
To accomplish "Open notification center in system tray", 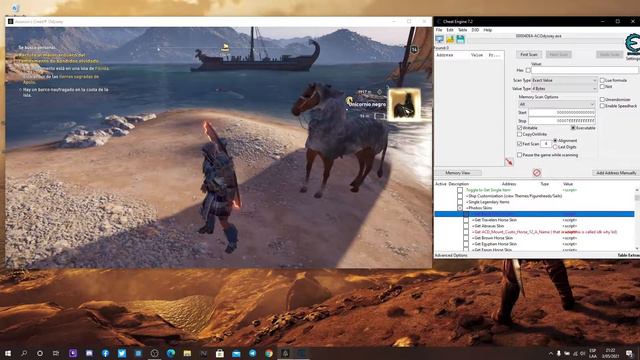I will [x=629, y=353].
